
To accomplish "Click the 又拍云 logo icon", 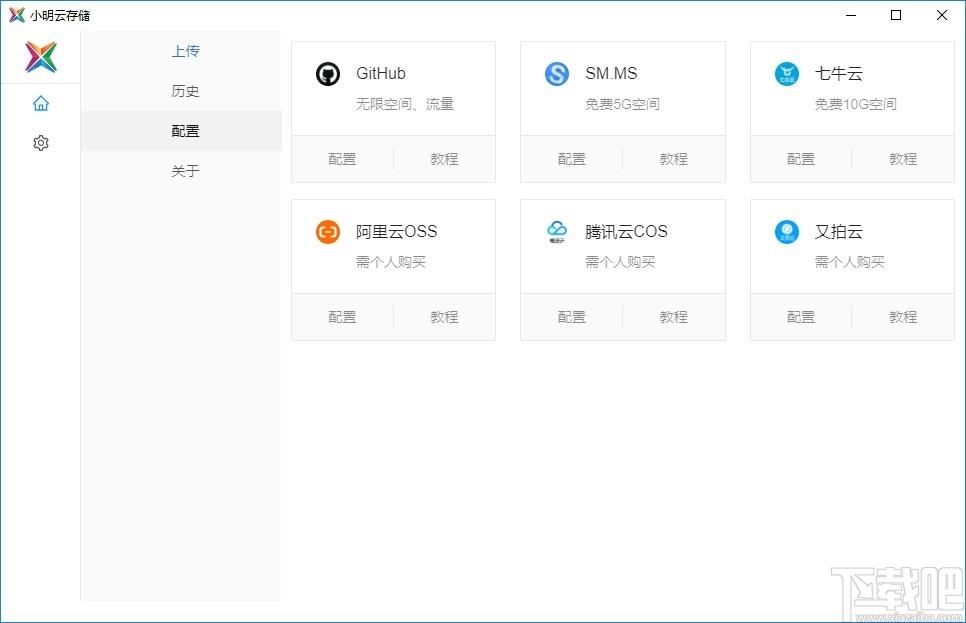I will (787, 232).
